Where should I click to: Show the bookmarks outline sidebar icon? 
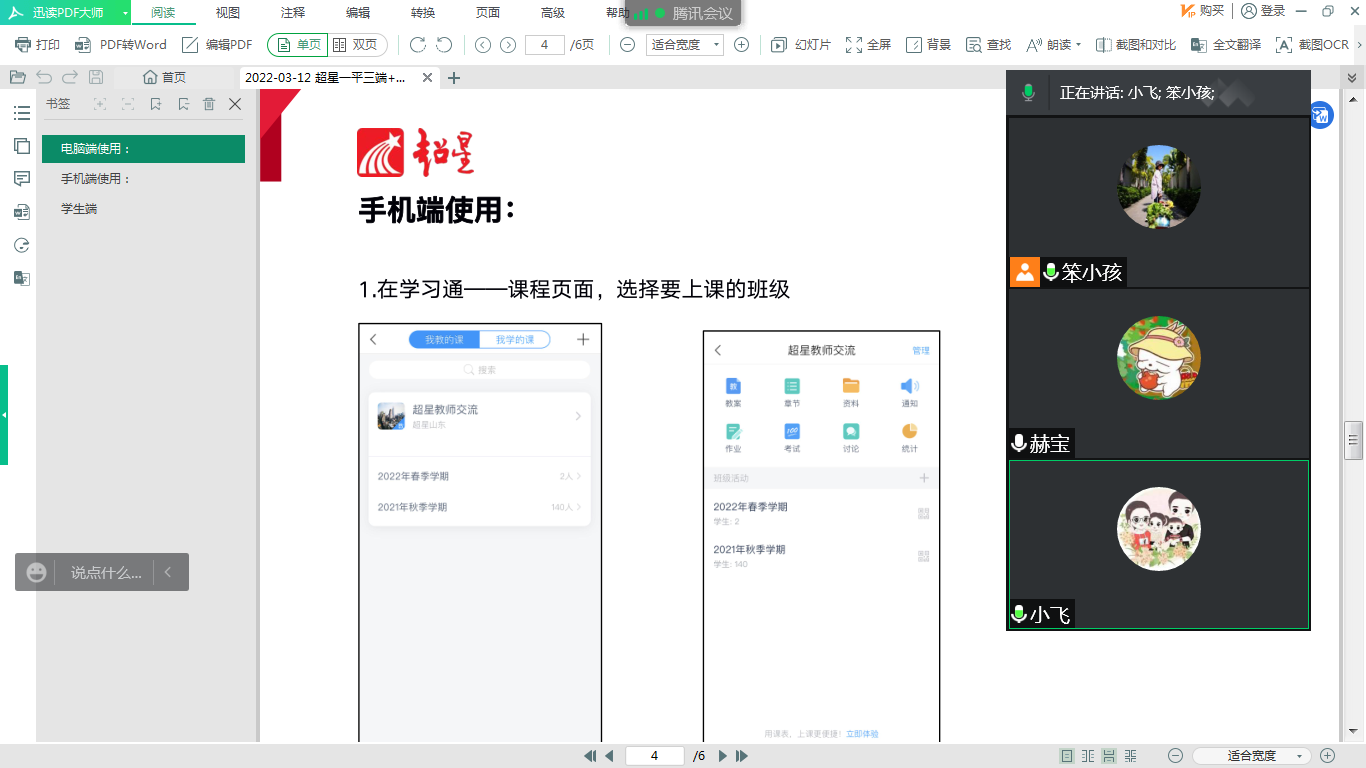(x=21, y=113)
